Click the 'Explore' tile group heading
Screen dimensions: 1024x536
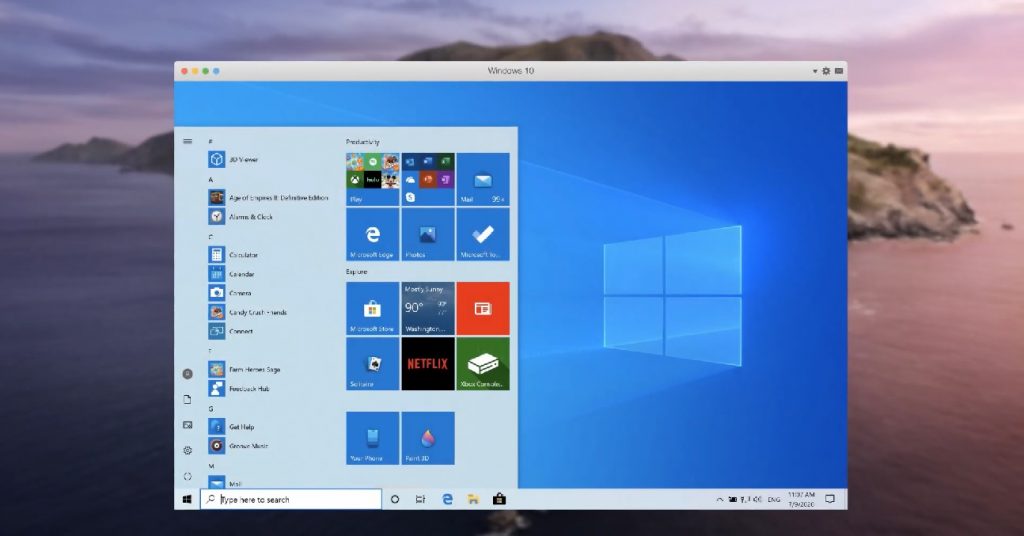pos(357,271)
